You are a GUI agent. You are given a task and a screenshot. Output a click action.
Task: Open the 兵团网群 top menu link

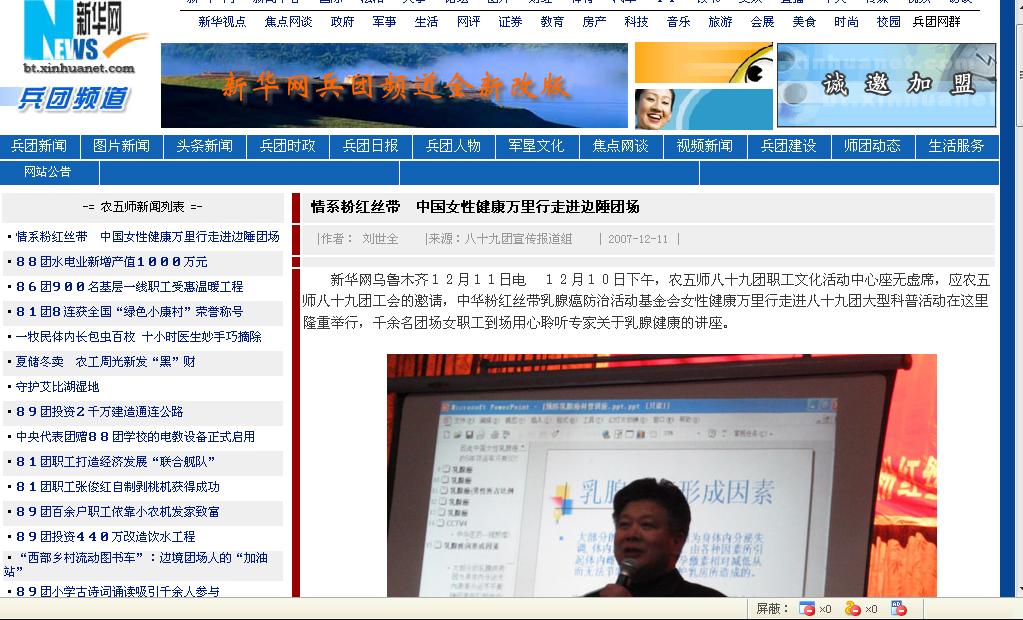[936, 22]
